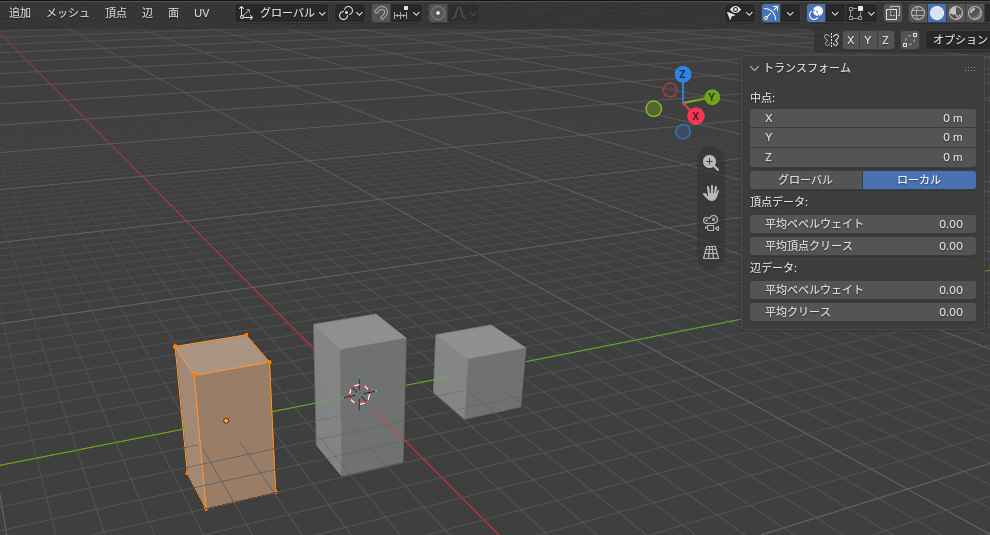Click the negative X red circle on the navigation gizmo
This screenshot has width=990, height=535.
click(x=670, y=90)
